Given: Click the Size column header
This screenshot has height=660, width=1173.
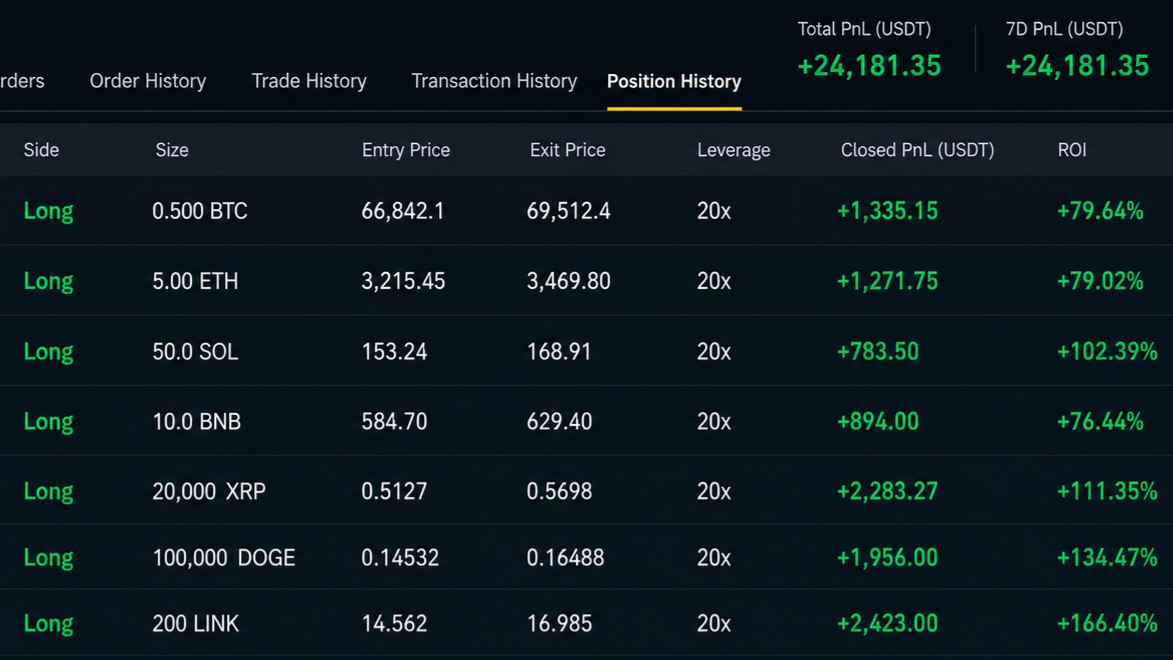Looking at the screenshot, I should click(x=172, y=150).
